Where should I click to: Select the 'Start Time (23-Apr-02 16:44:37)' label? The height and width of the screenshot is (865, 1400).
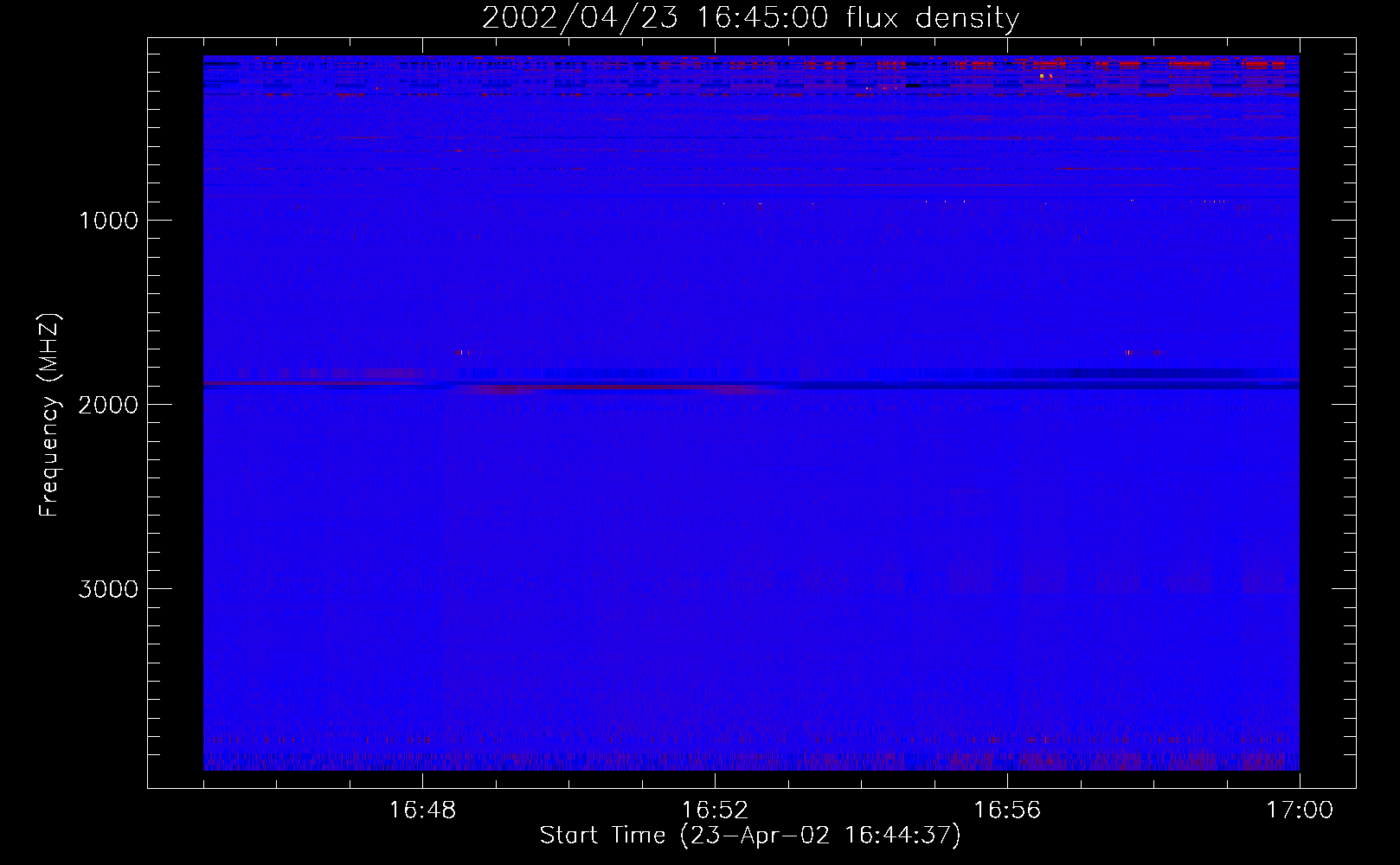(750, 836)
